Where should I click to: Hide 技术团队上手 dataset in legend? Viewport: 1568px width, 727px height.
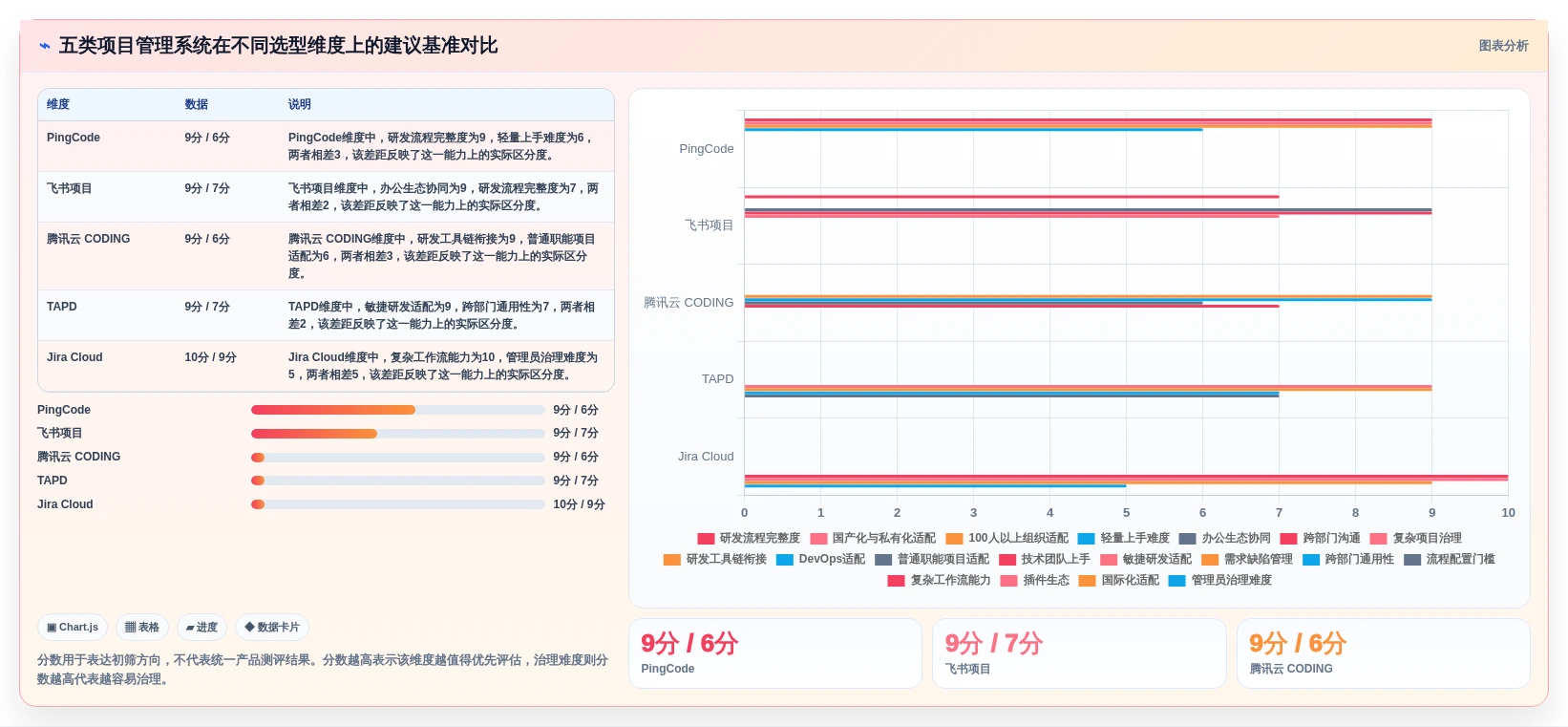pyautogui.click(x=1045, y=560)
